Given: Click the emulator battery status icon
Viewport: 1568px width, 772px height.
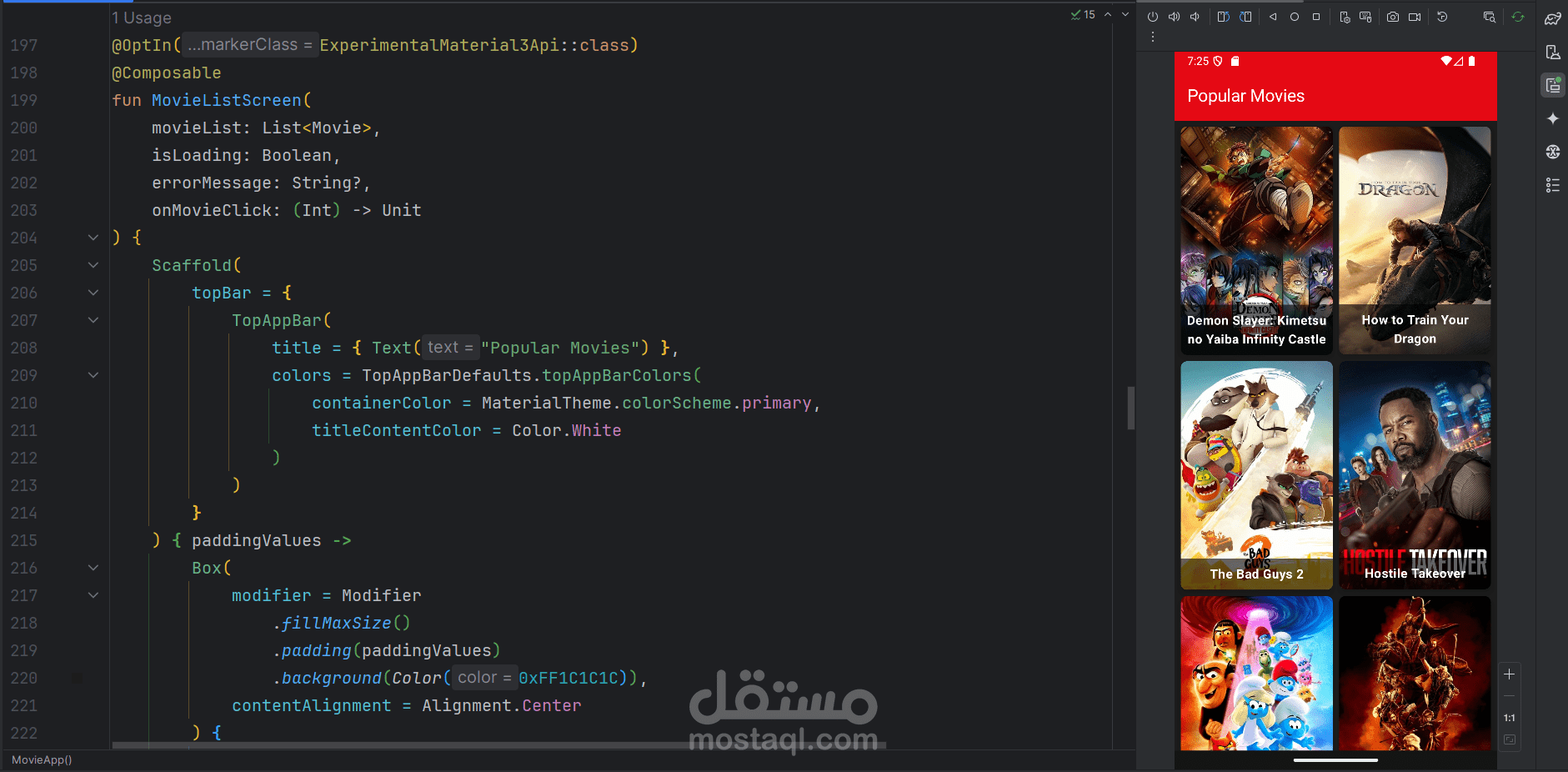Looking at the screenshot, I should [1471, 61].
